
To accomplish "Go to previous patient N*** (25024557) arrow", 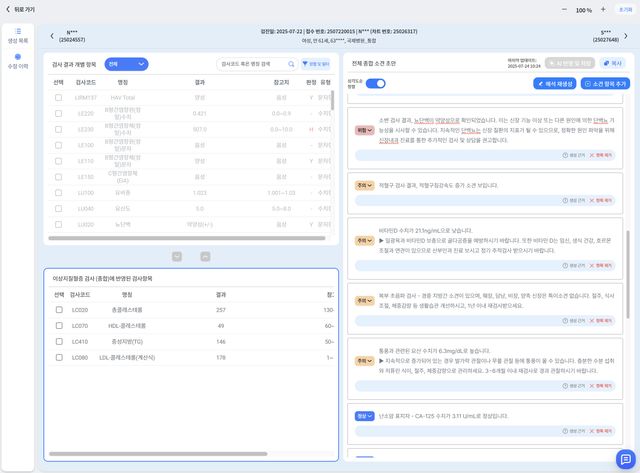I will pos(52,36).
